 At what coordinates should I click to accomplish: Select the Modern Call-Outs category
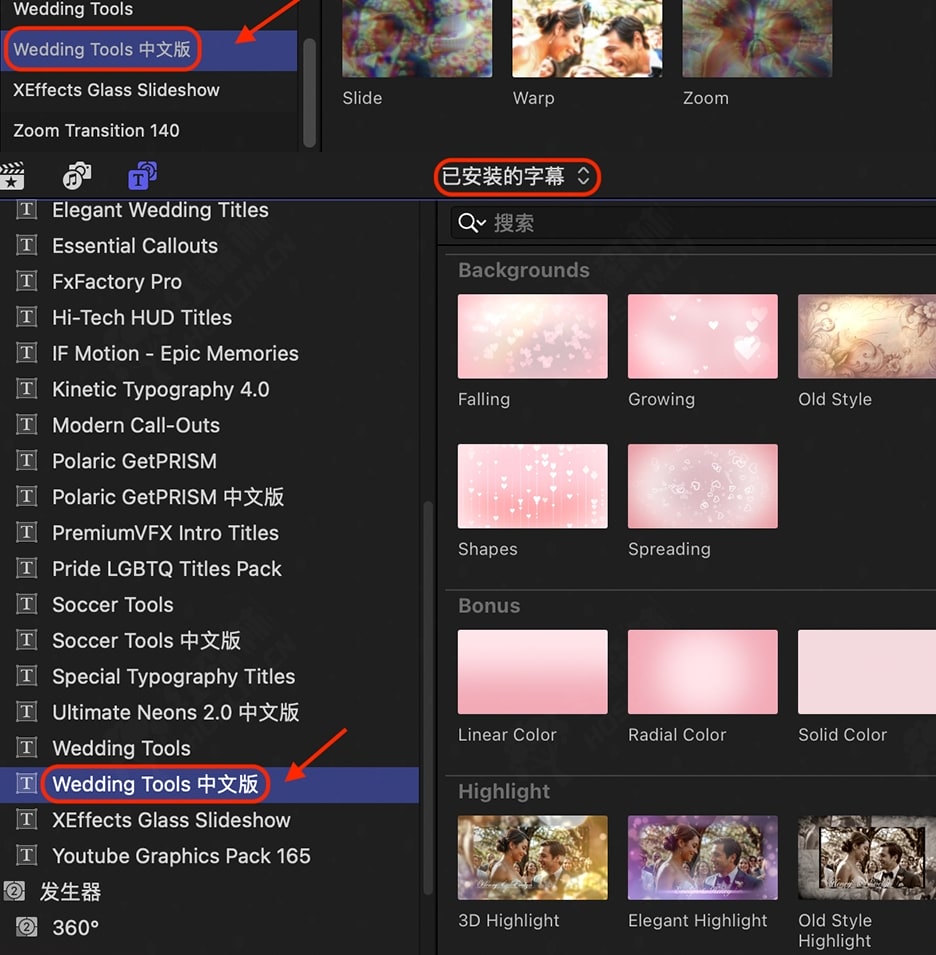coord(209,425)
